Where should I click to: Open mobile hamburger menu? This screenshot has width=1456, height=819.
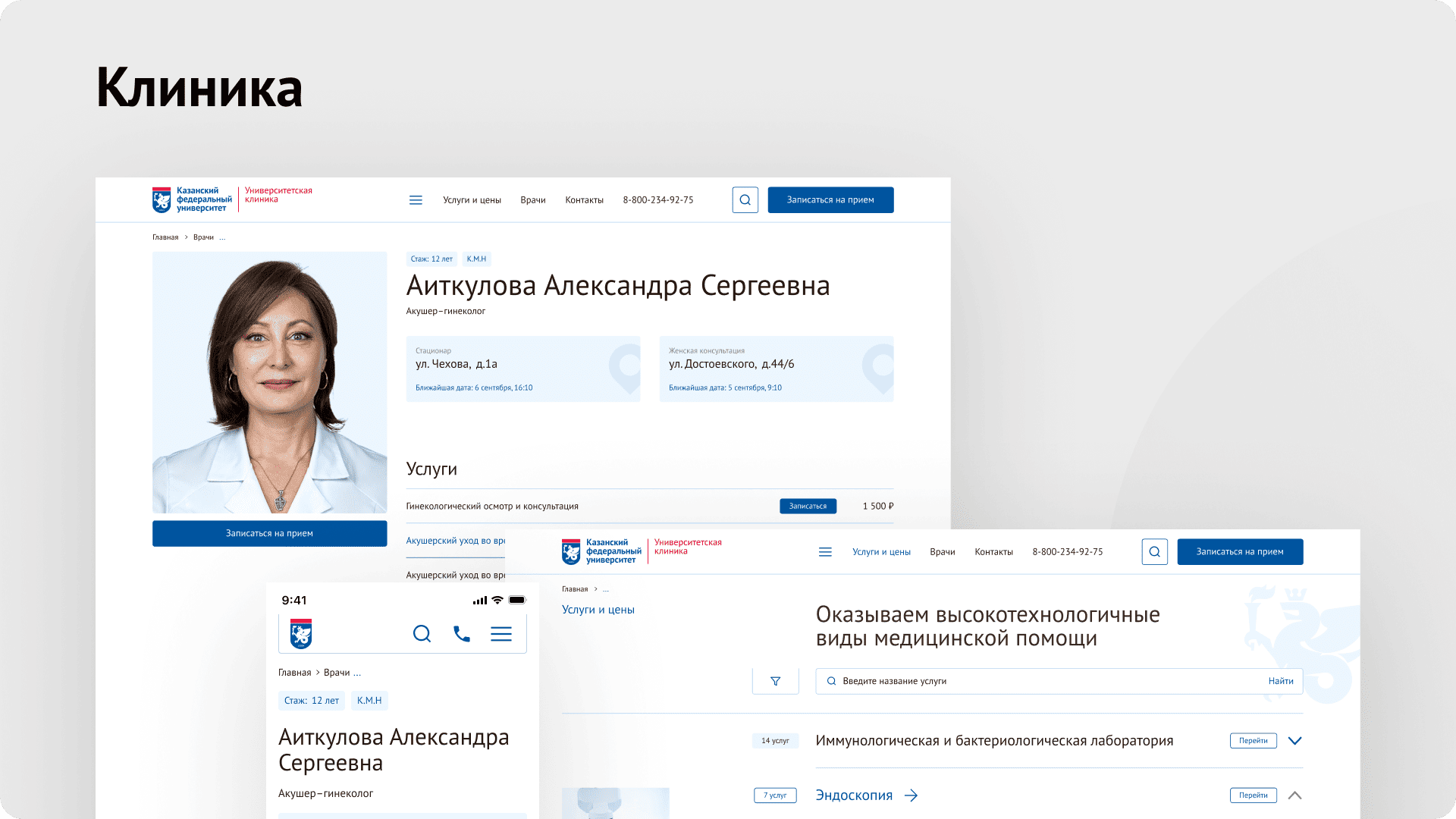501,634
